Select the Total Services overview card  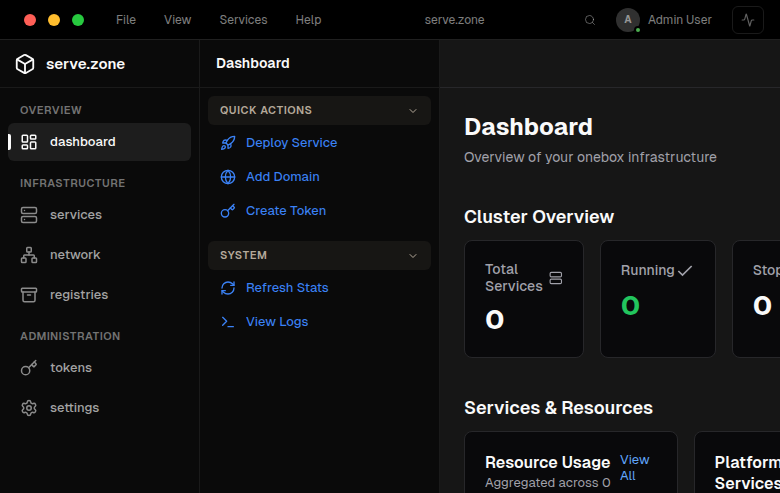point(523,298)
